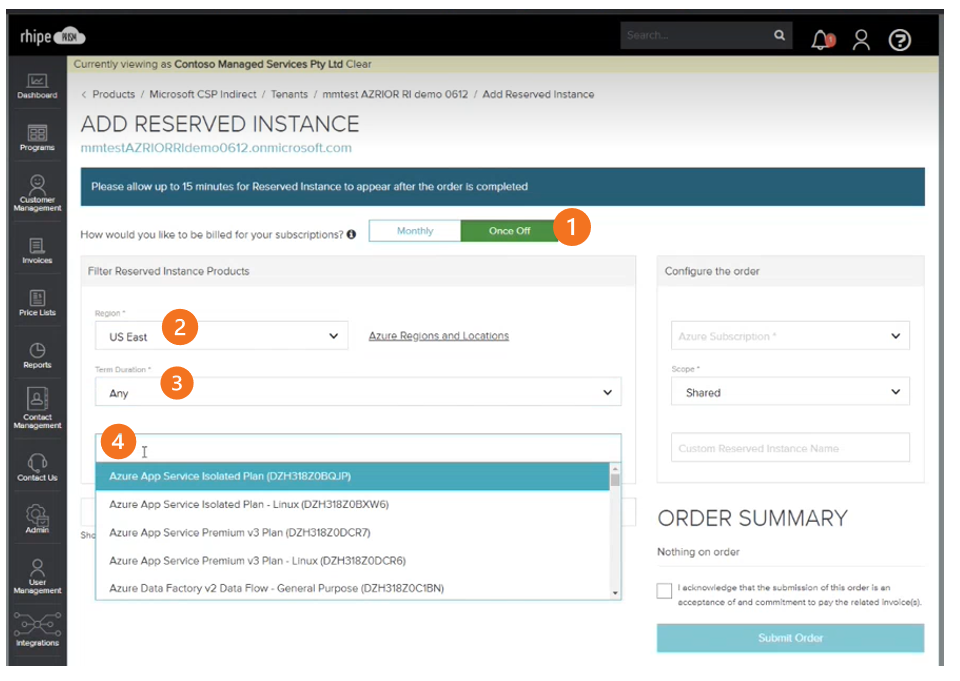The height and width of the screenshot is (681, 960).
Task: Choose Azure App Service Isolated Plan - Linux
Action: tap(352, 505)
